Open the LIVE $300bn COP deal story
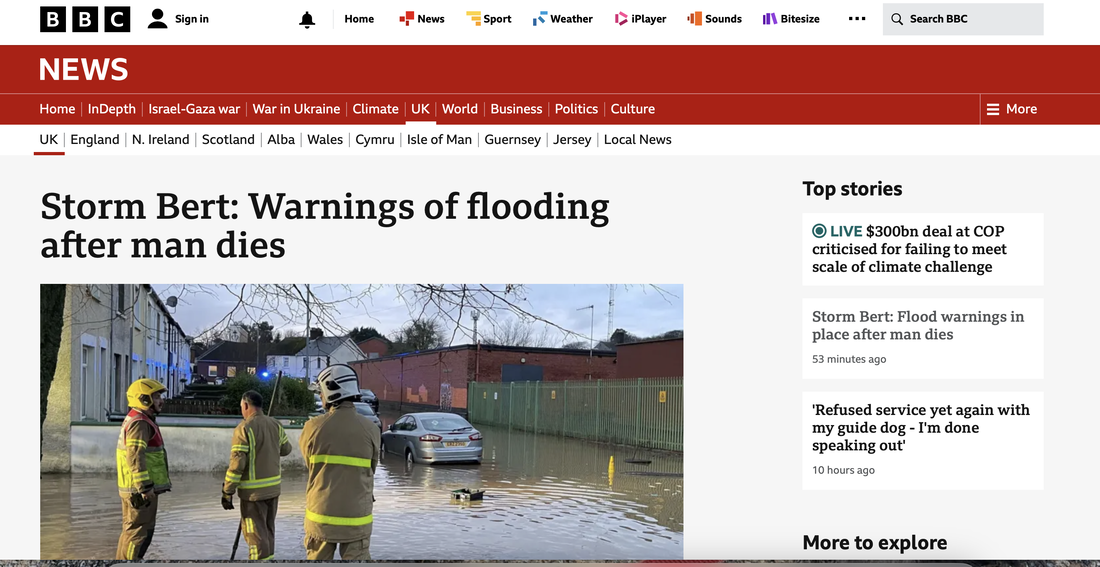This screenshot has height=567, width=1100. tap(922, 249)
